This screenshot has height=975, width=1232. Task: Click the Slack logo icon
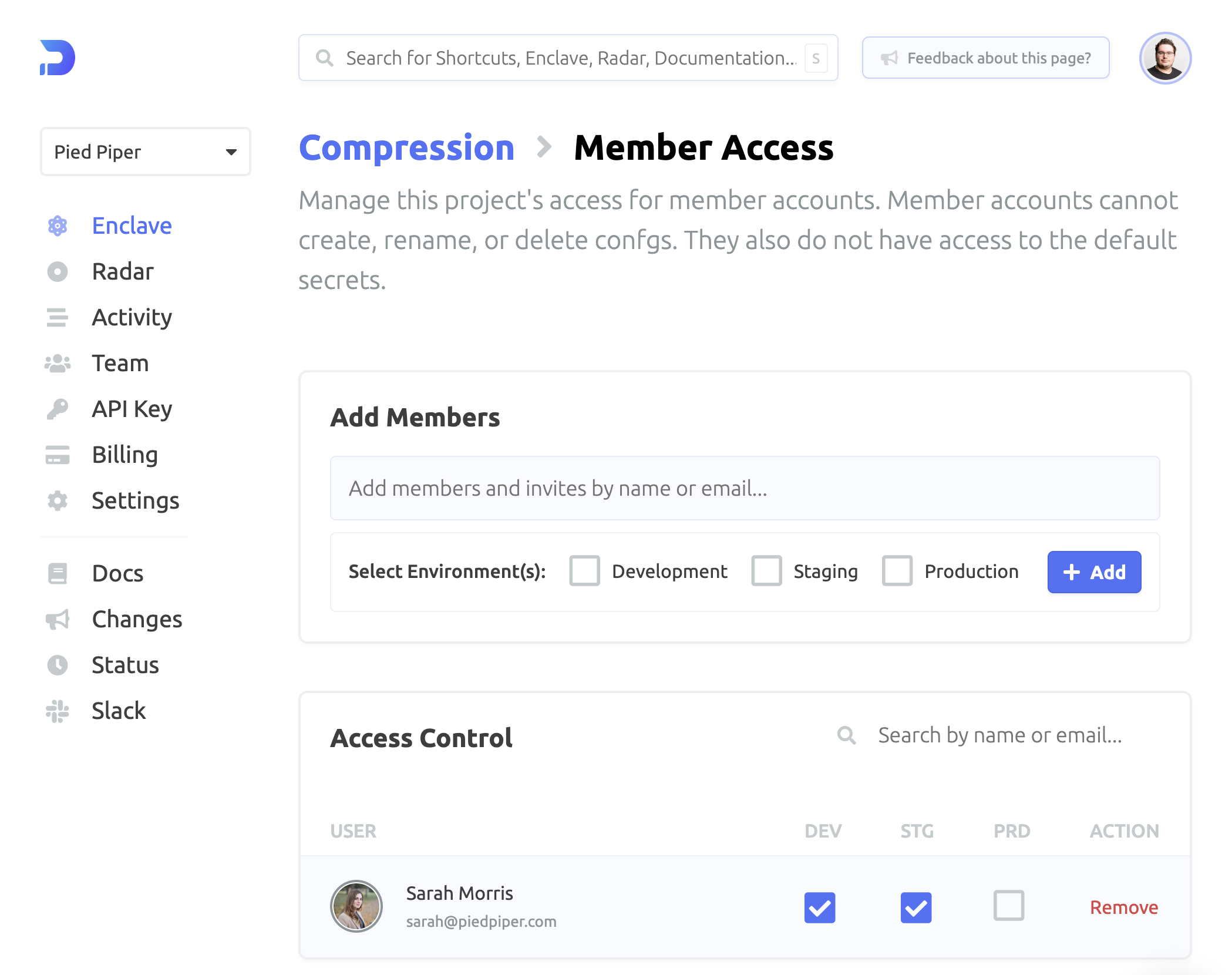(x=58, y=711)
